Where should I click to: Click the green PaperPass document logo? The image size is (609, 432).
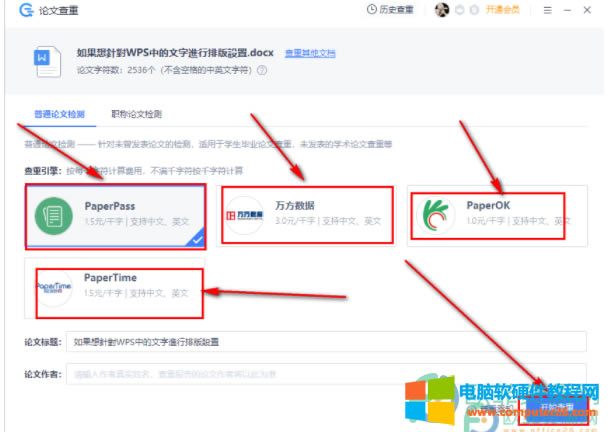pyautogui.click(x=54, y=216)
